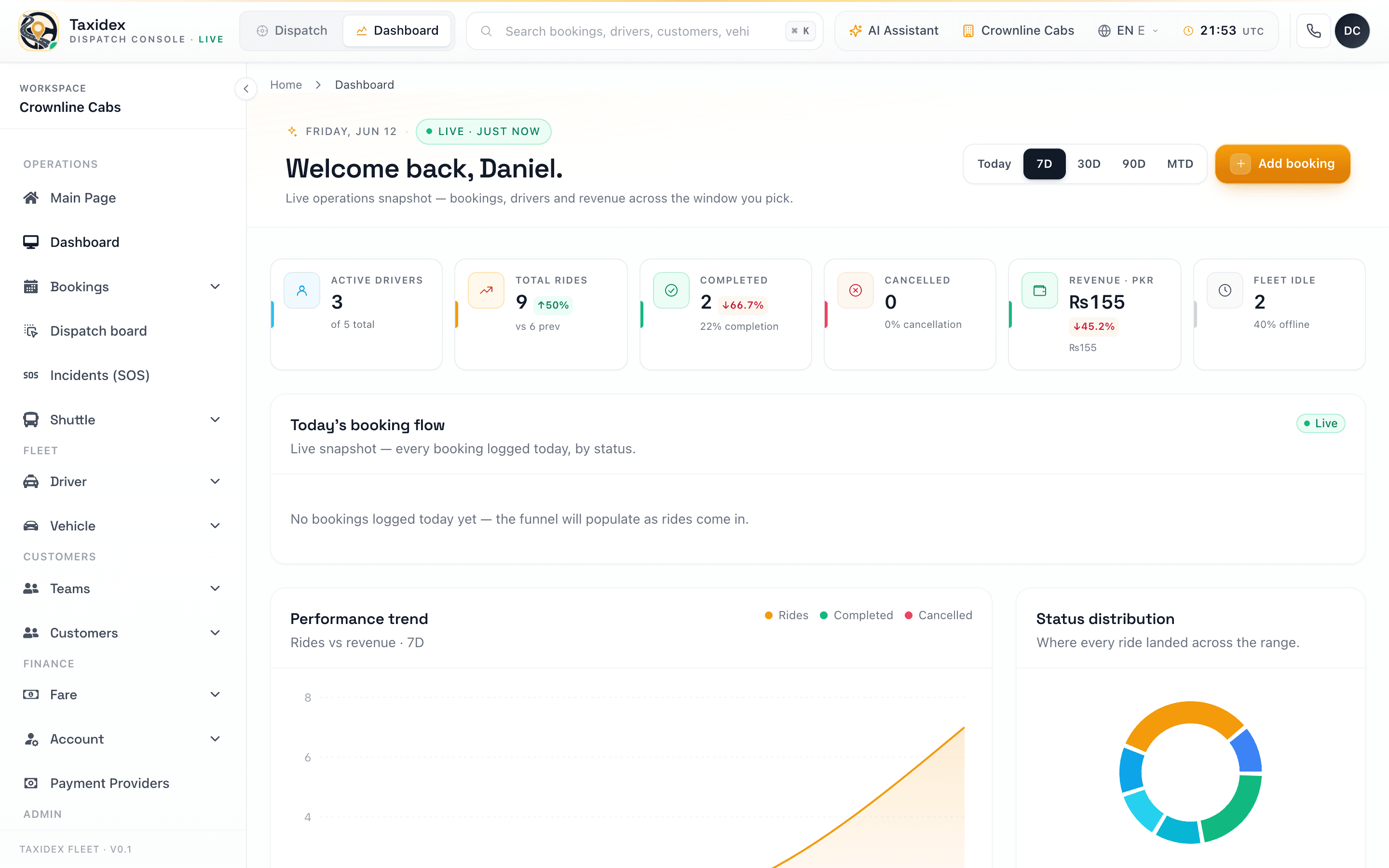
Task: Click the Crownline Cabs company button
Action: [x=1018, y=31]
